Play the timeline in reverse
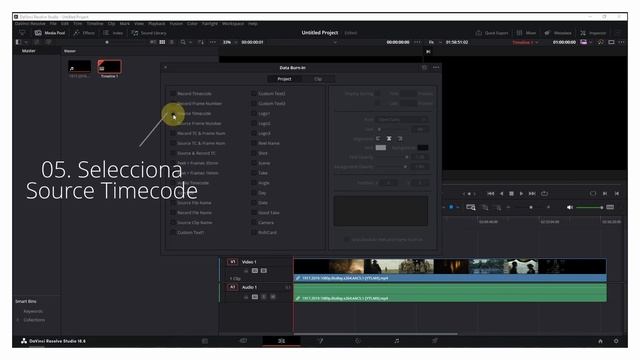The width and height of the screenshot is (640, 360). pyautogui.click(x=502, y=193)
